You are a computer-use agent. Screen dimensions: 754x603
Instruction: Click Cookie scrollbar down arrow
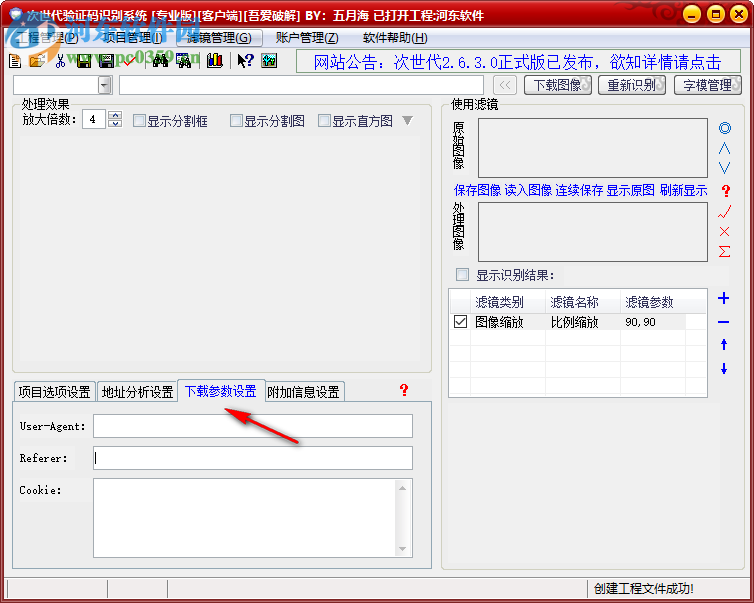(402, 549)
